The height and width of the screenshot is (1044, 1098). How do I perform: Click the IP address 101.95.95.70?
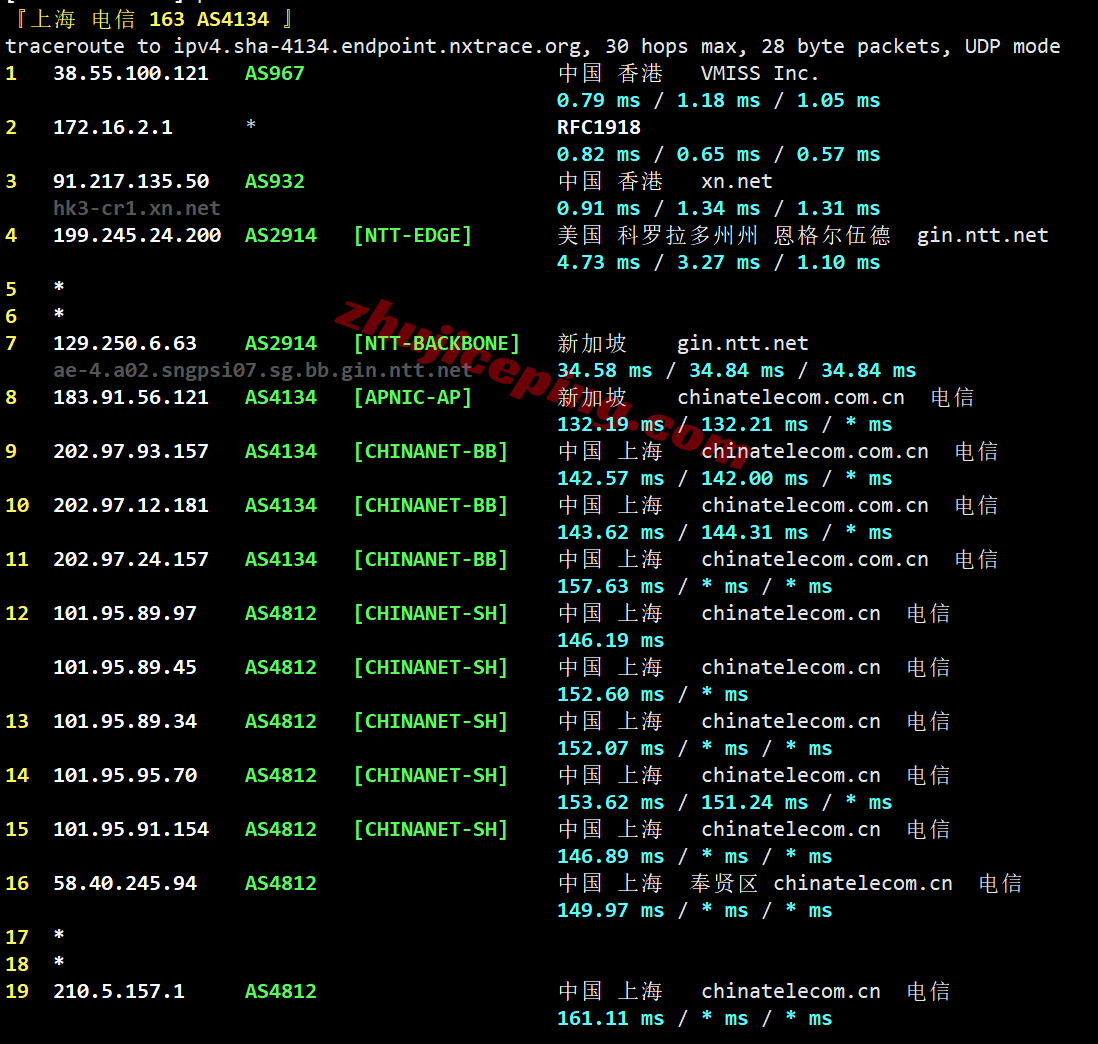click(125, 775)
